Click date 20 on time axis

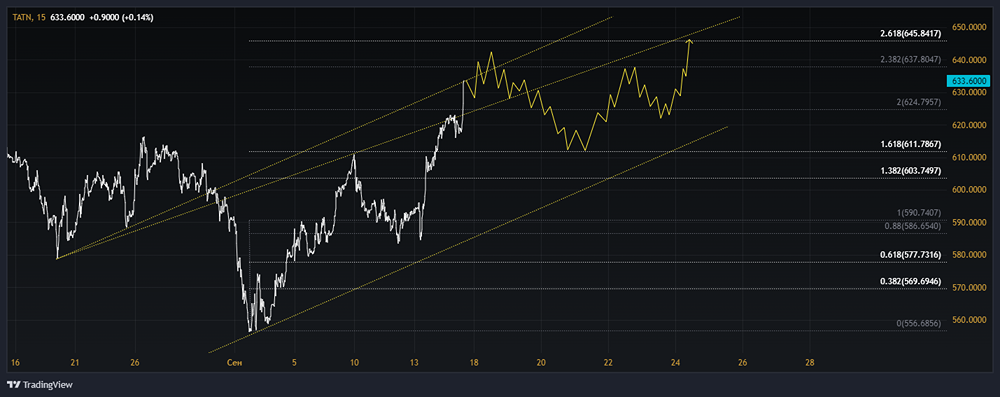[x=541, y=363]
